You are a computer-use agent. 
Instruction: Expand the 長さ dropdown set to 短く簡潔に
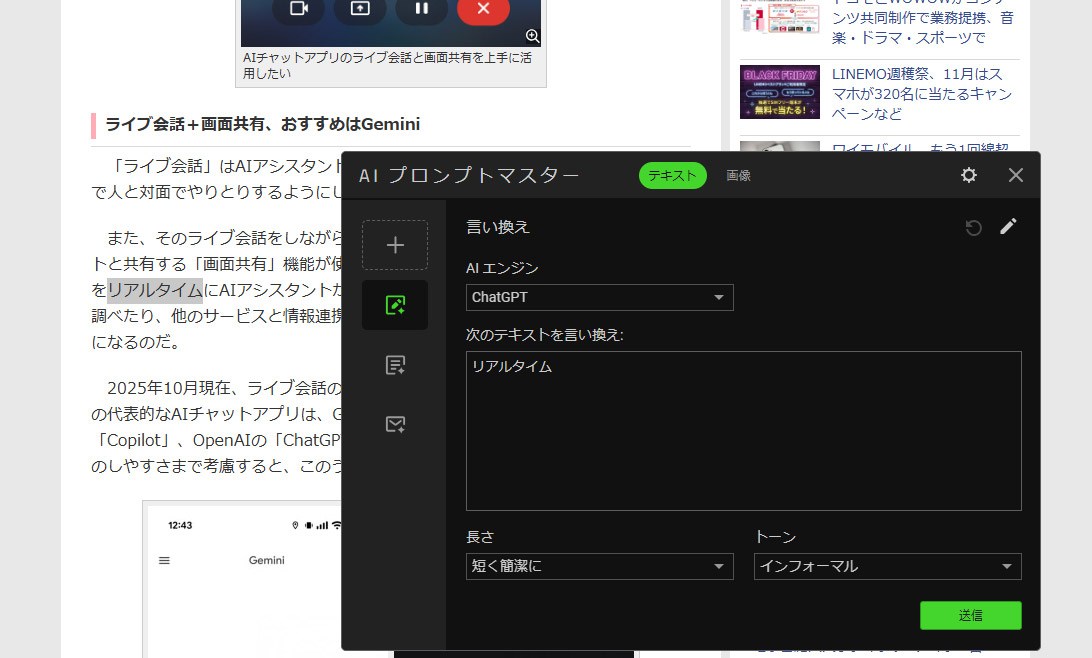point(599,566)
